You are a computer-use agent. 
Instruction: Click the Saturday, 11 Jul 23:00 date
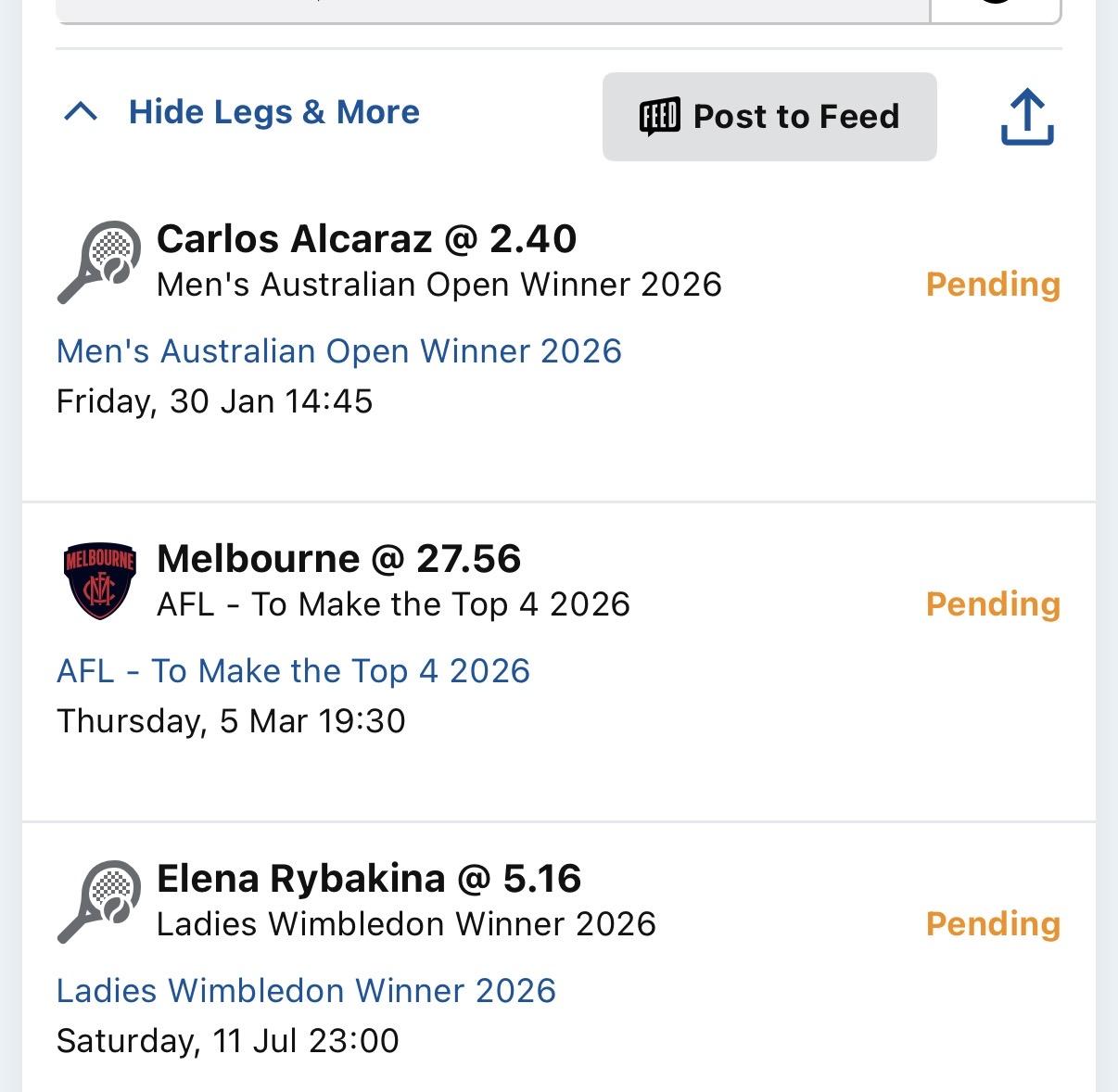pos(227,1041)
